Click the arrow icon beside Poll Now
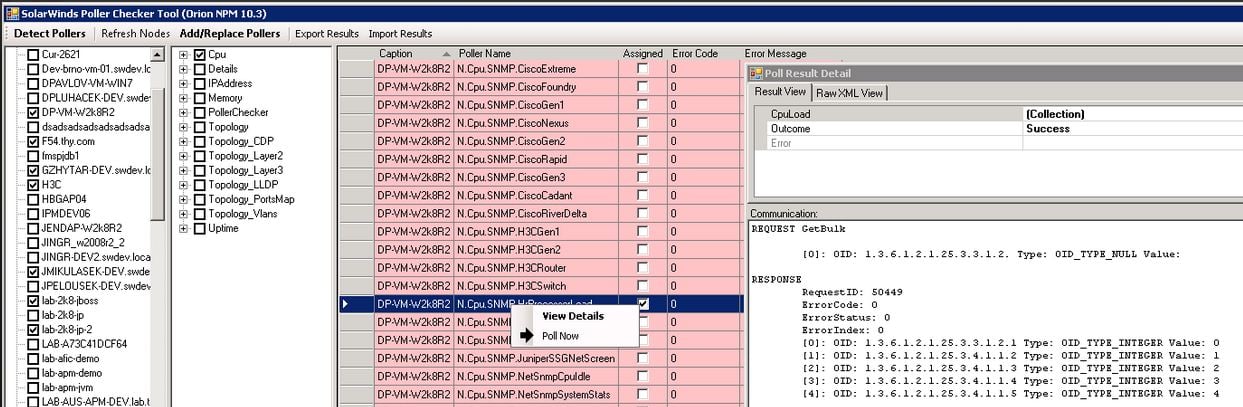1243x407 pixels. tap(525, 336)
